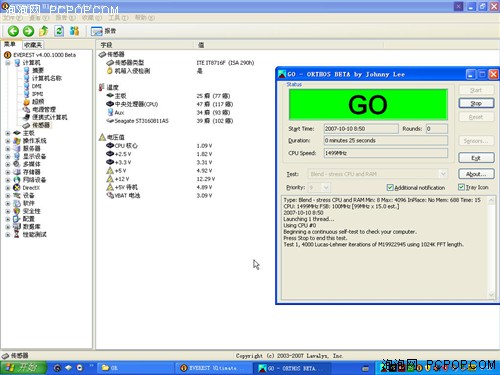Open the first menu in EVEREST menu bar
The image size is (500, 375).
13,18
